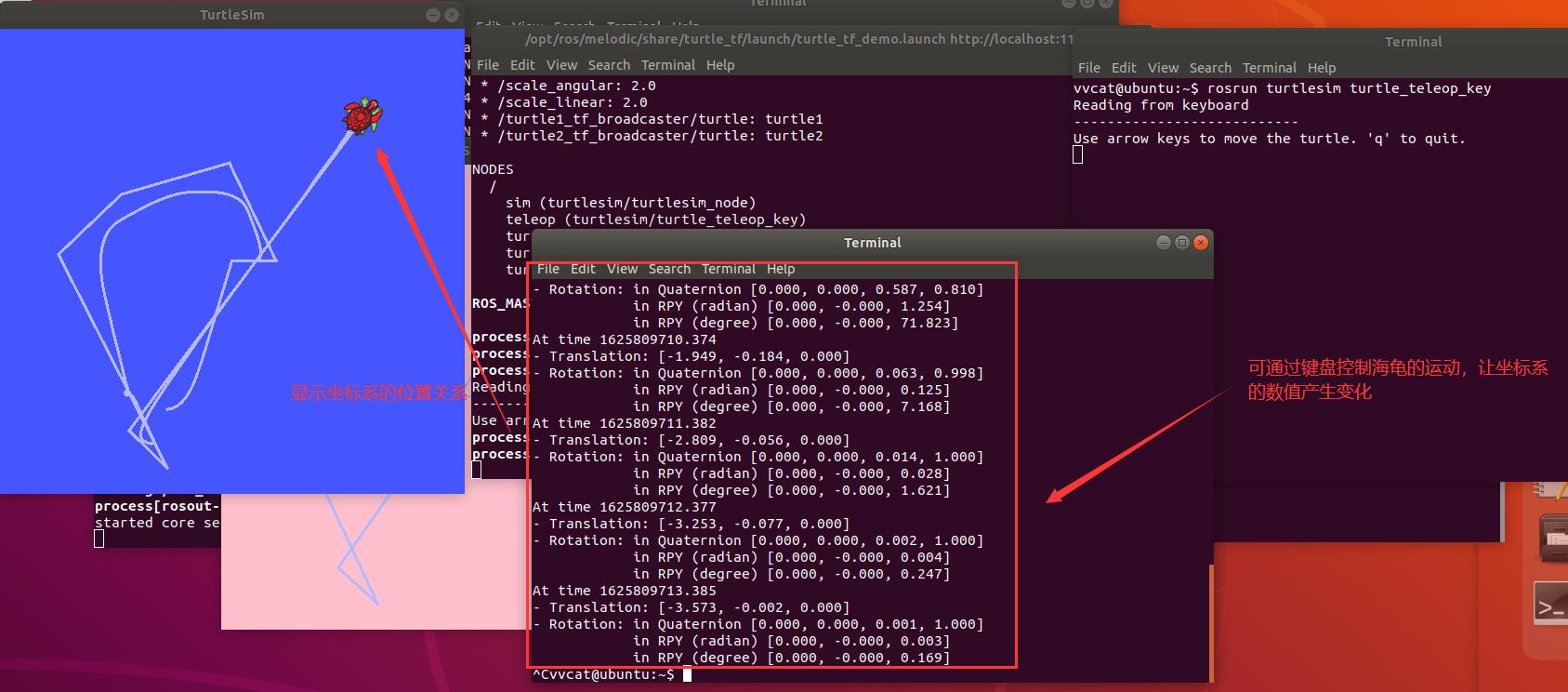Click Quaternion line ending '0.063, 0.998]'
The height and width of the screenshot is (692, 1568).
pos(758,373)
